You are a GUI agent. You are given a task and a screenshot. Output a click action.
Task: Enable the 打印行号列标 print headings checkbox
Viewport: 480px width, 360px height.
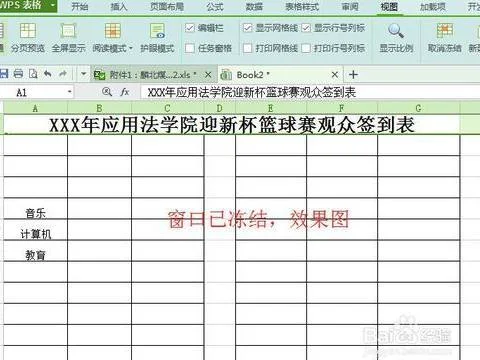pos(306,48)
